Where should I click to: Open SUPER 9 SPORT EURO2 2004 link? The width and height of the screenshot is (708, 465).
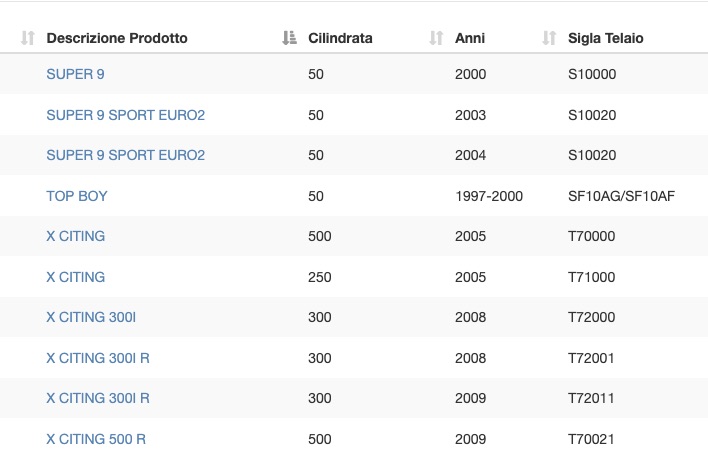pos(126,155)
